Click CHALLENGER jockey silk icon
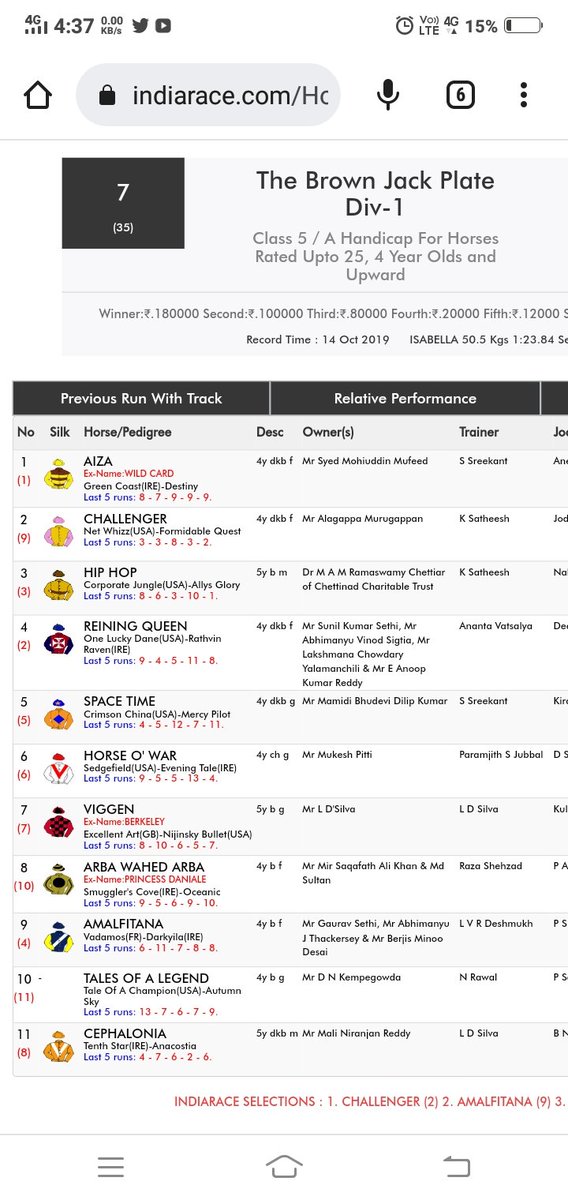Viewport: 568px width, 1200px height. click(58, 532)
